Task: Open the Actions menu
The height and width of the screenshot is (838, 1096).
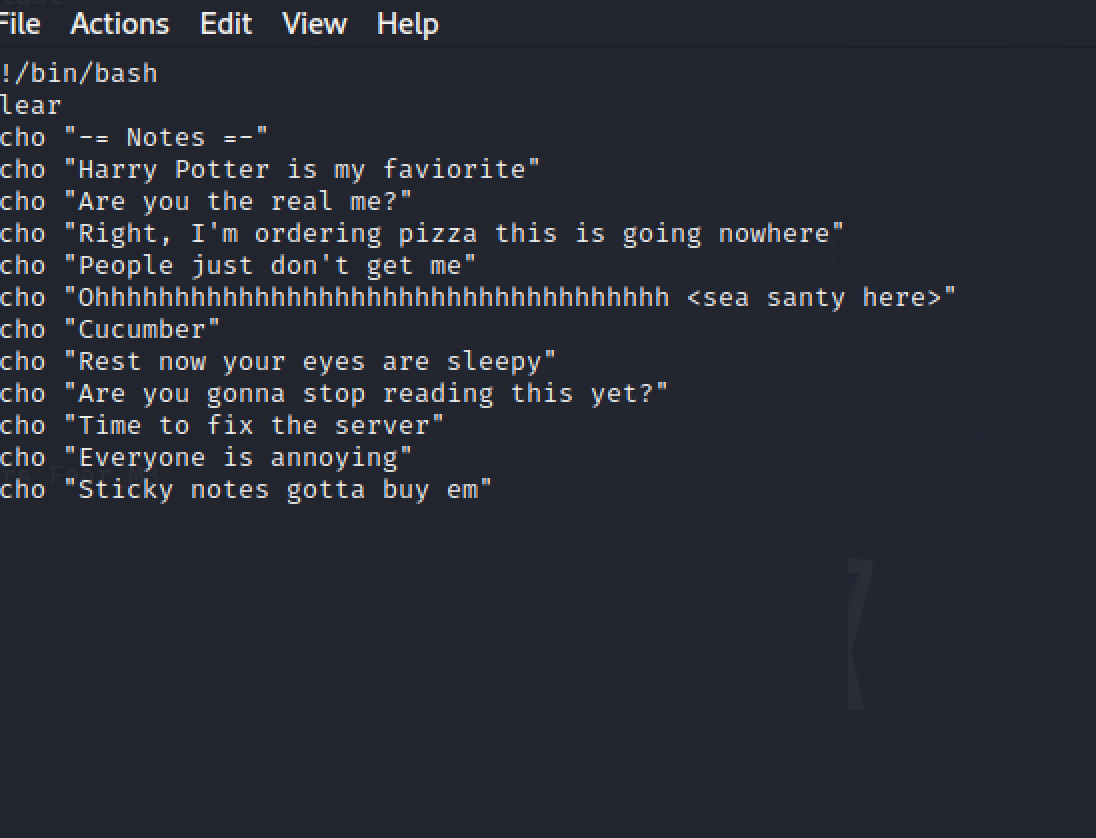Action: pyautogui.click(x=119, y=23)
